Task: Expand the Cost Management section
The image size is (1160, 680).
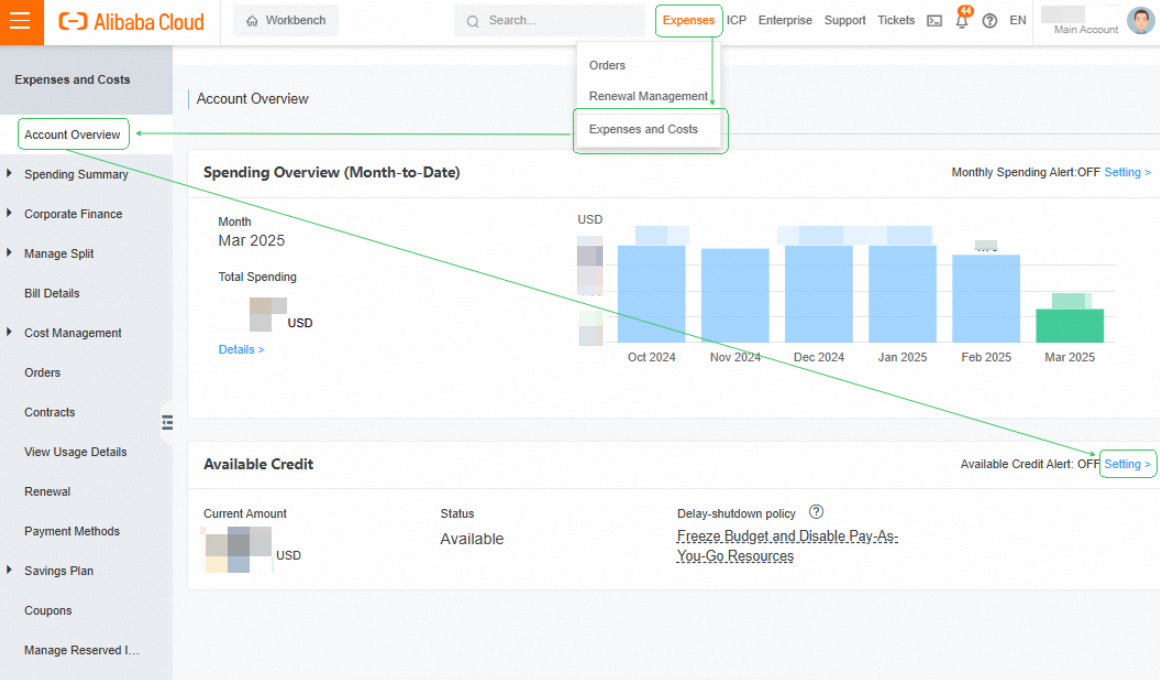Action: (9, 332)
